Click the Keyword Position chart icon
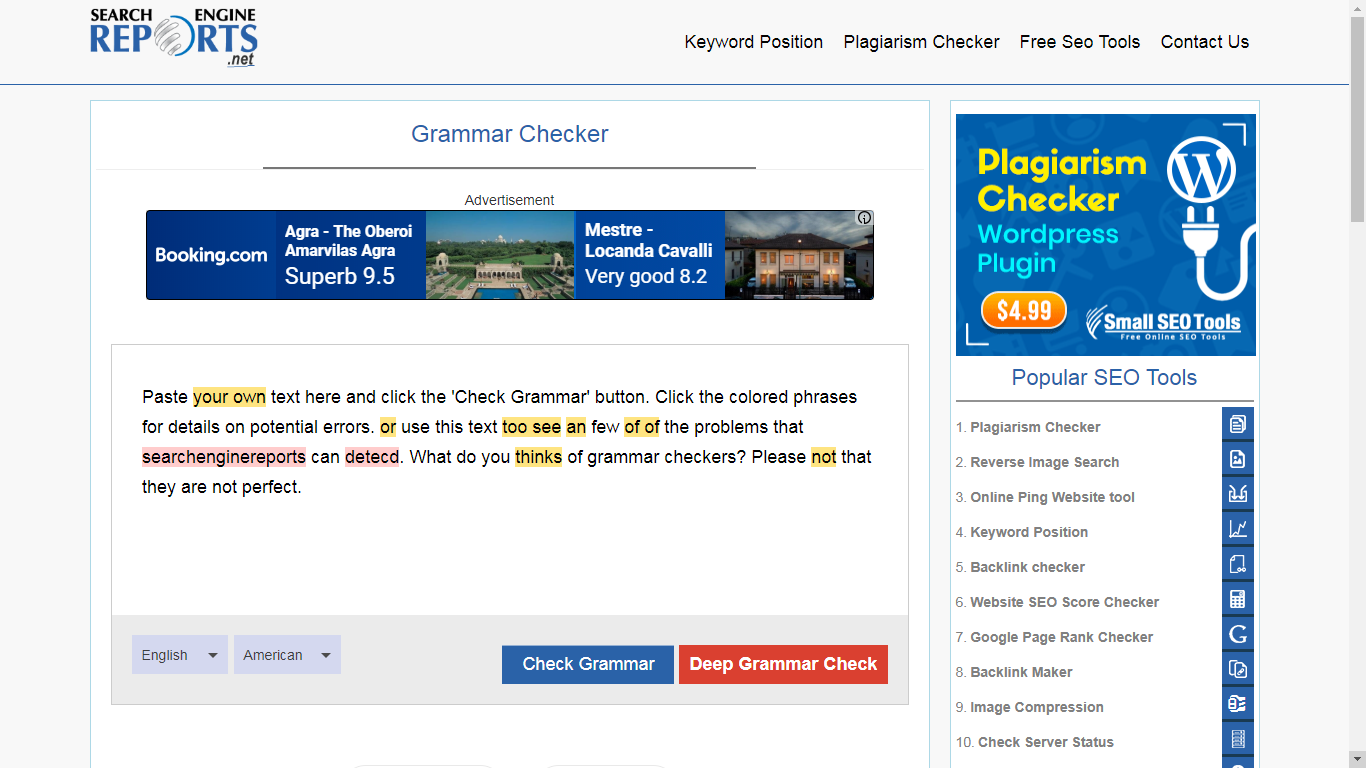The width and height of the screenshot is (1366, 768). [x=1238, y=529]
